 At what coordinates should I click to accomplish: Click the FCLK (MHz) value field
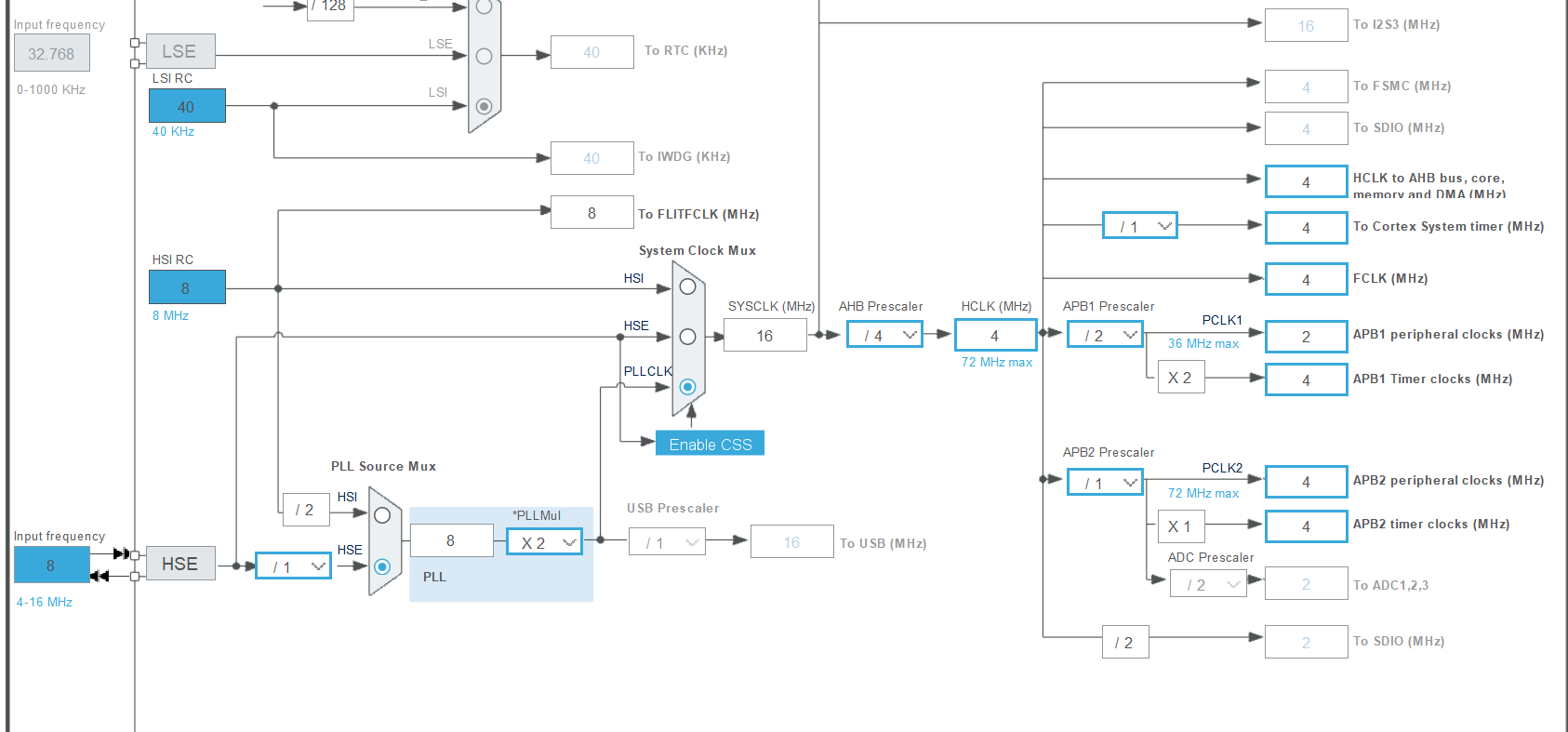coord(1306,279)
